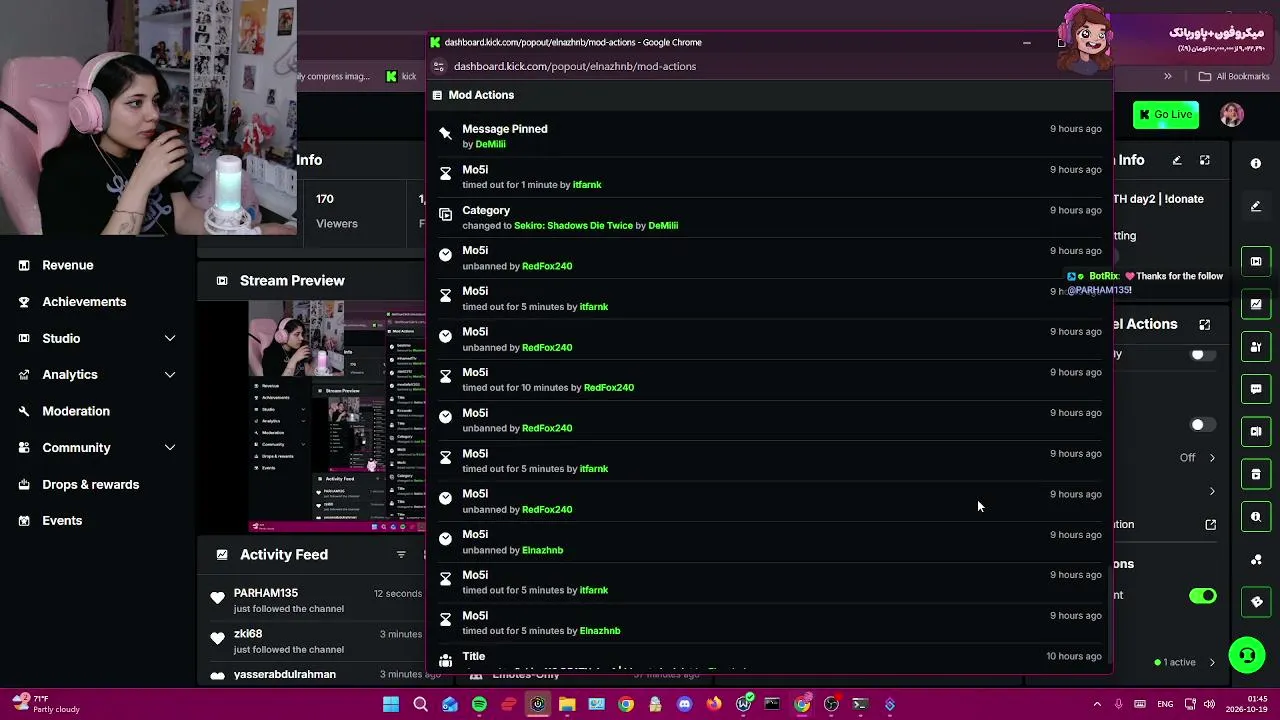Click the popout address bar URL
The height and width of the screenshot is (720, 1280).
coord(575,67)
